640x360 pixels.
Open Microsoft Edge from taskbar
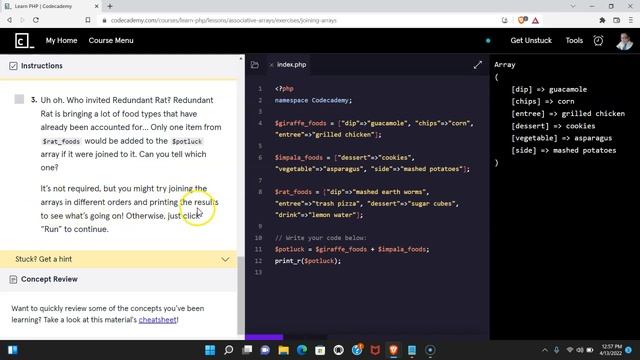coord(302,350)
